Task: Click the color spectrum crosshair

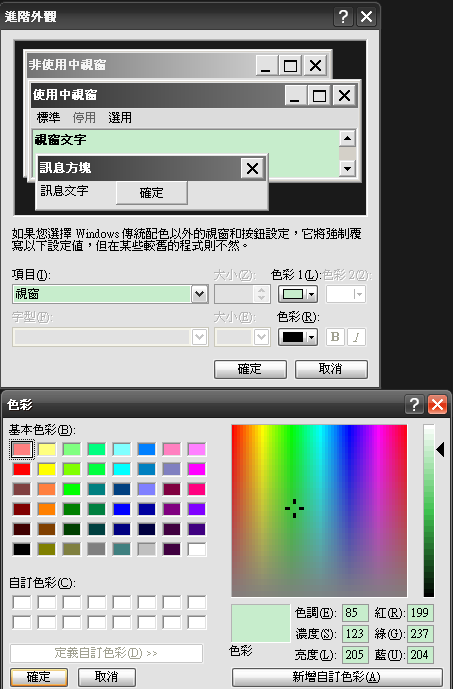Action: pos(294,508)
